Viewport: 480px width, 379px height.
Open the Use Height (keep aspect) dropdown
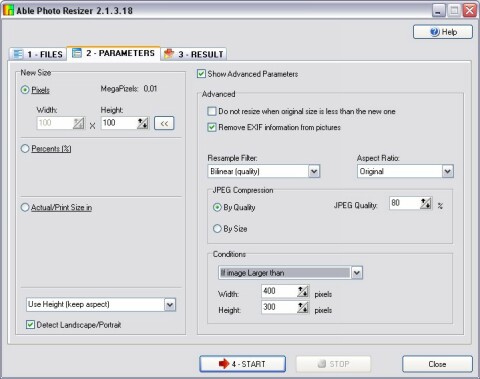(x=170, y=305)
